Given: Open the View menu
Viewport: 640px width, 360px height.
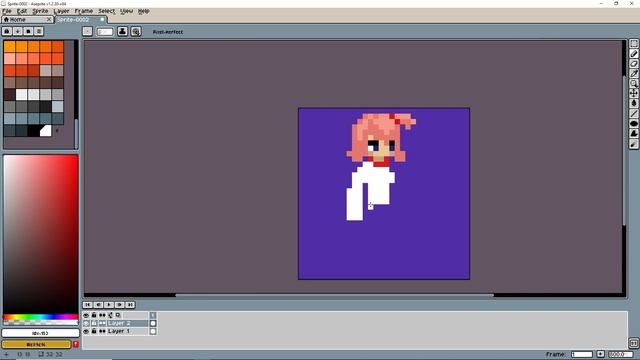Looking at the screenshot, I should pyautogui.click(x=127, y=11).
